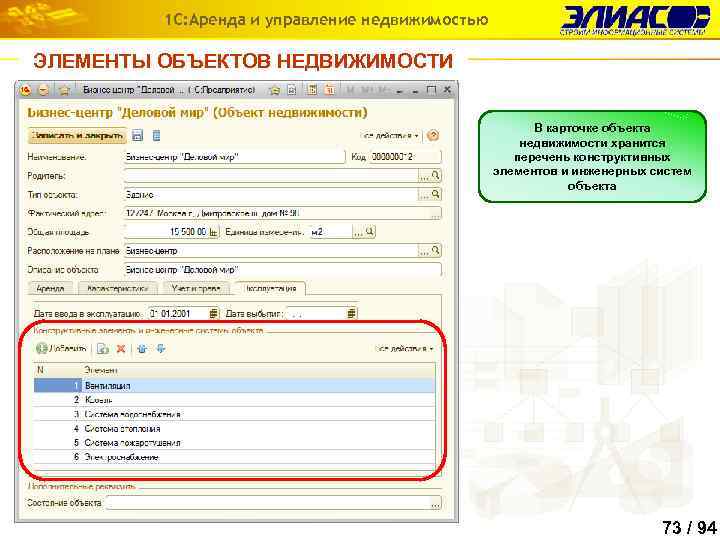Switch to the Аренда tab
Screen dimensions: 720x540
(x=50, y=288)
